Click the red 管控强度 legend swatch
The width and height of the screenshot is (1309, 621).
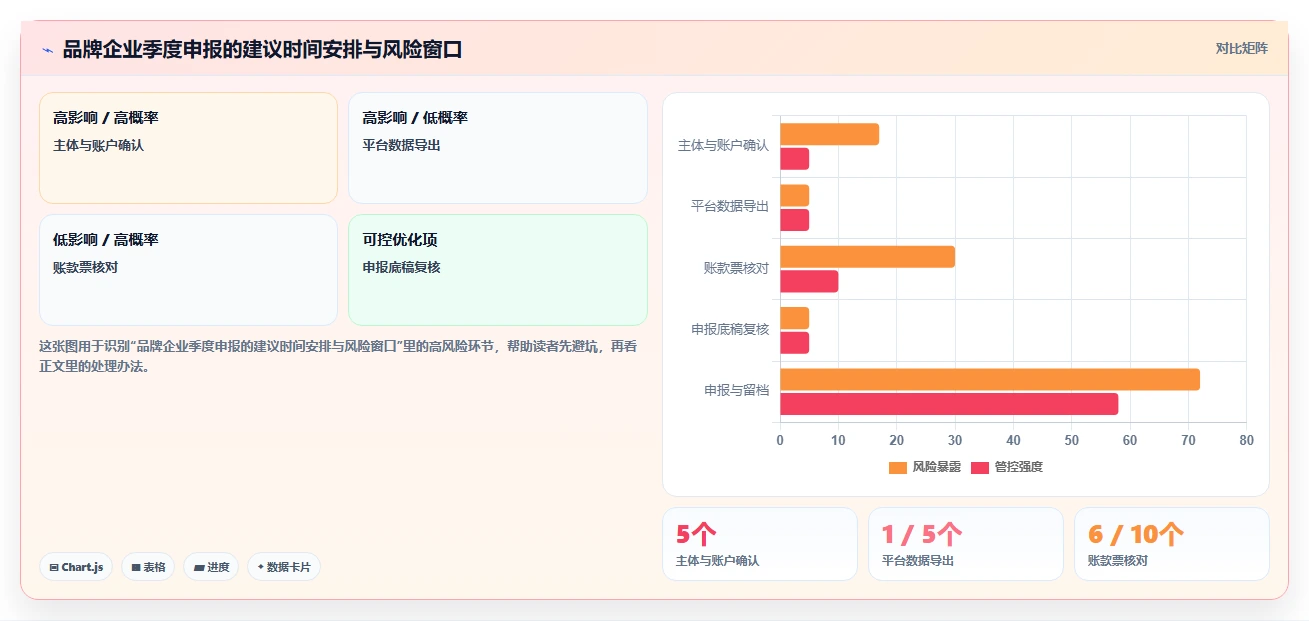pyautogui.click(x=980, y=467)
